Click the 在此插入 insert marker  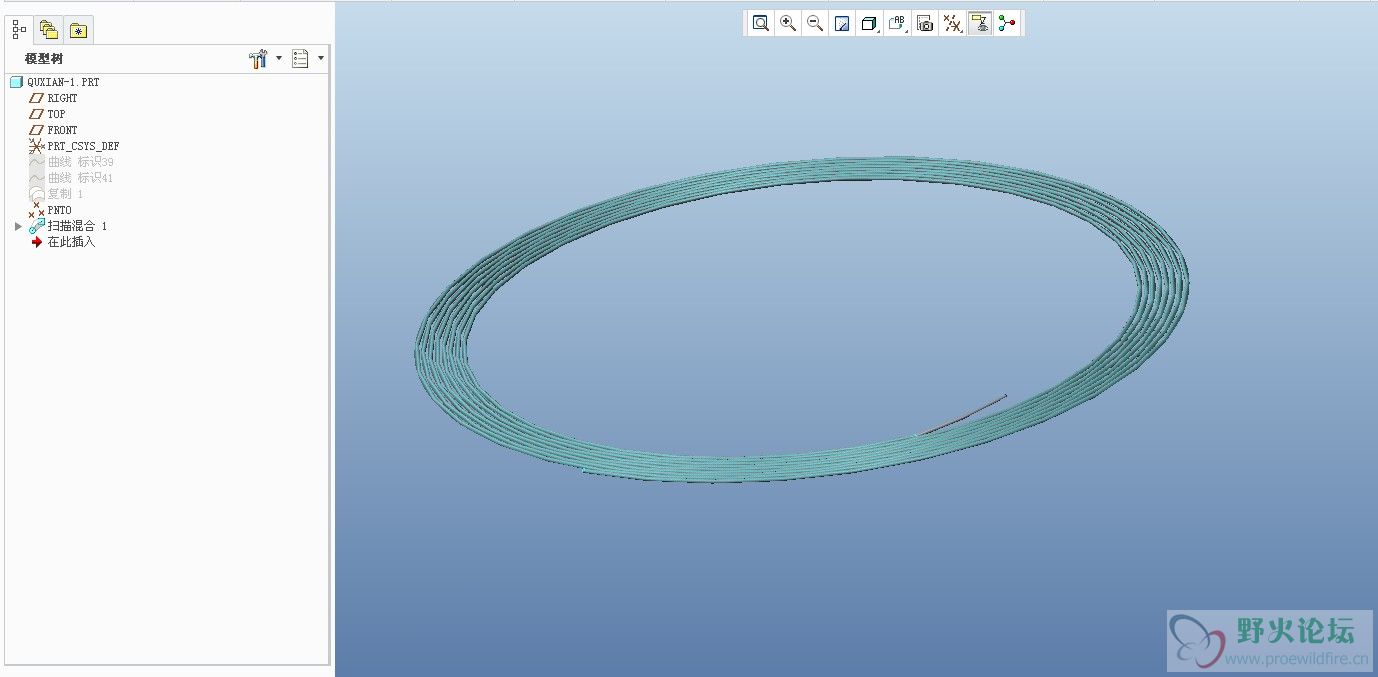point(63,242)
